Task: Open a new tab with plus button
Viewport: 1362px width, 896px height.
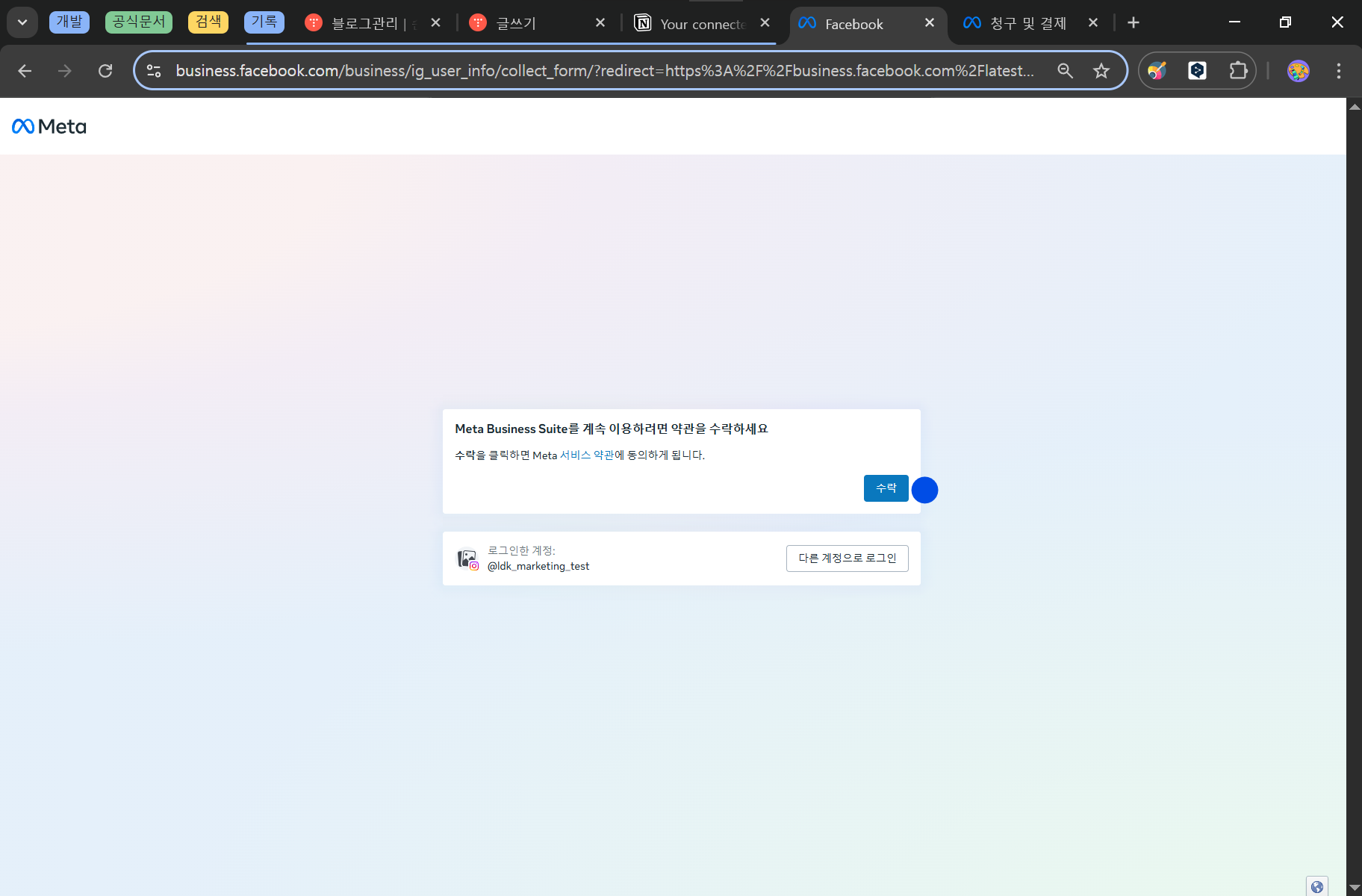Action: [x=1134, y=23]
